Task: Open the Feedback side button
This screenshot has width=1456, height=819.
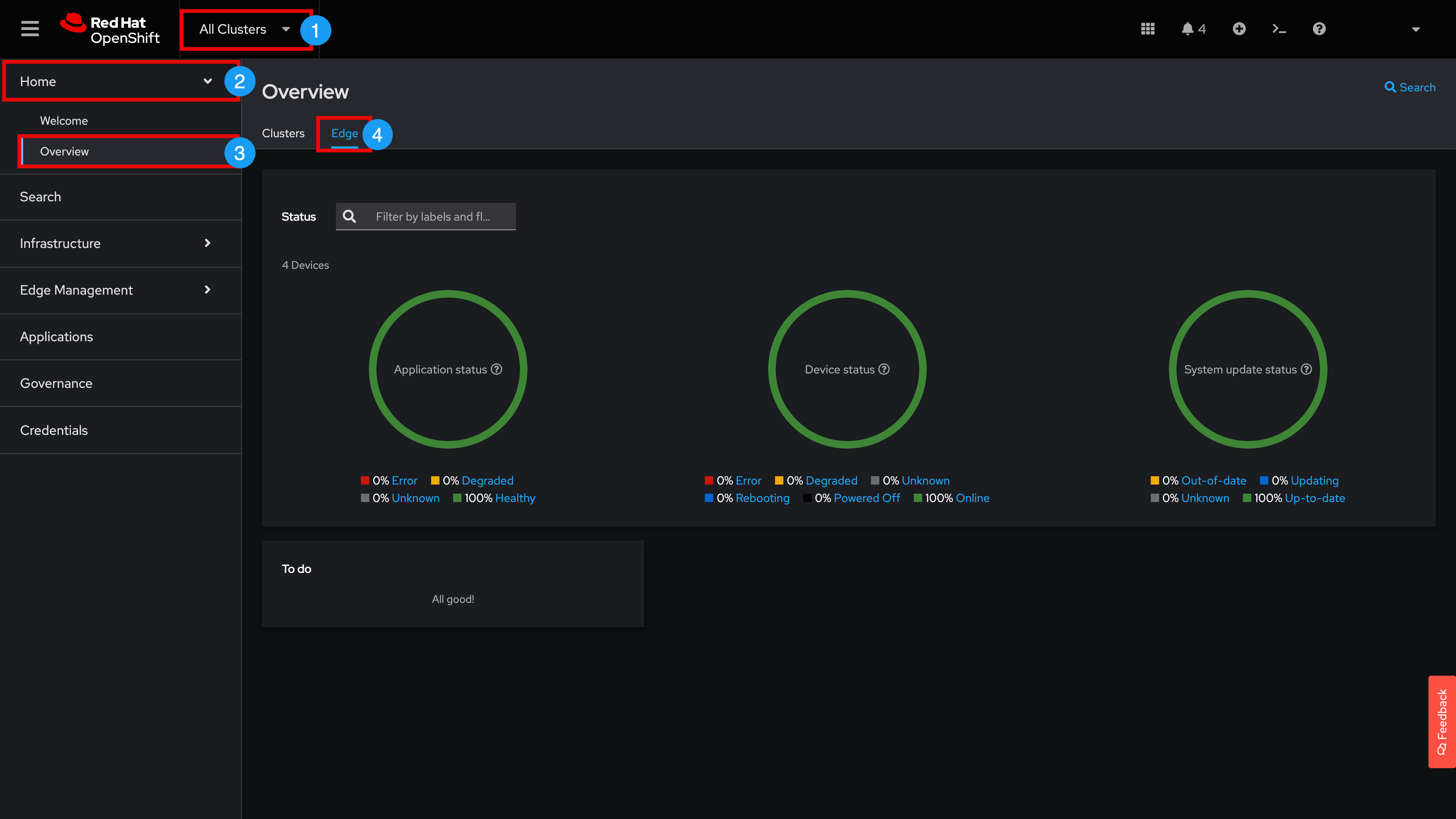Action: pyautogui.click(x=1442, y=722)
